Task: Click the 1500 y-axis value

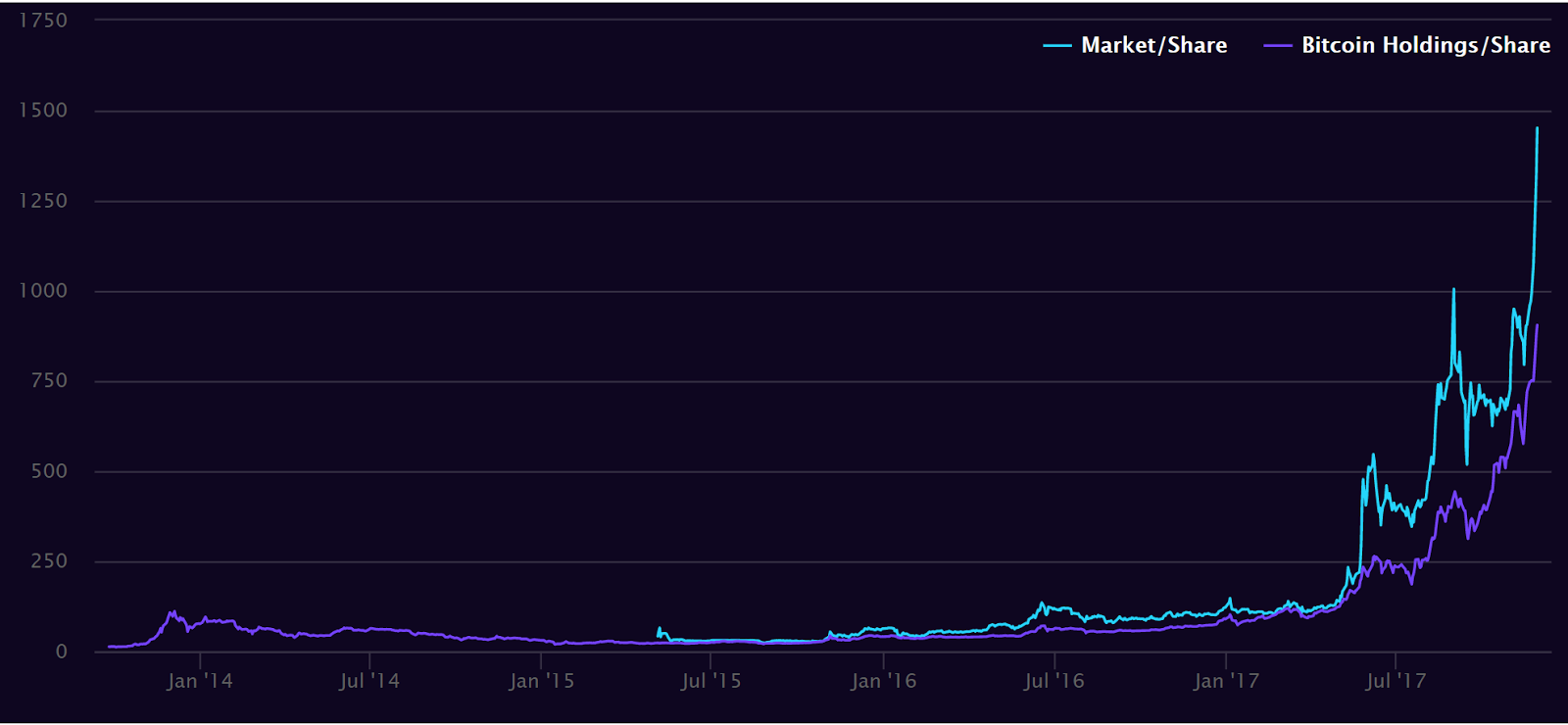Action: tap(43, 111)
